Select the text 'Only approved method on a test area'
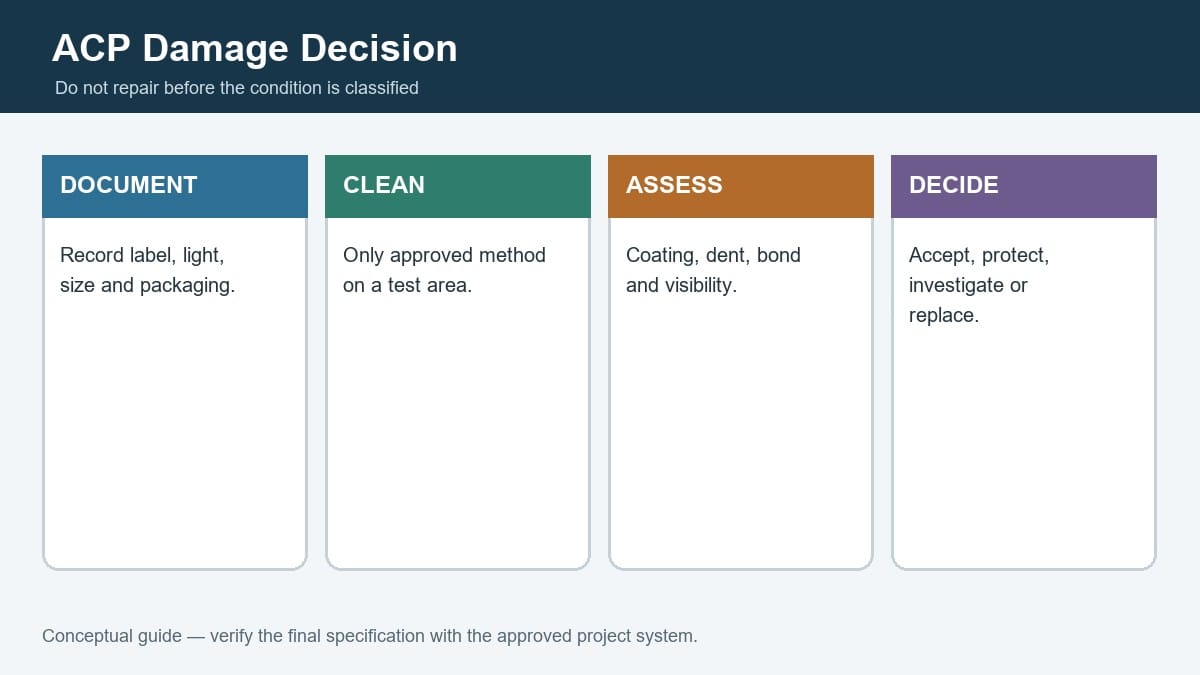 [444, 270]
